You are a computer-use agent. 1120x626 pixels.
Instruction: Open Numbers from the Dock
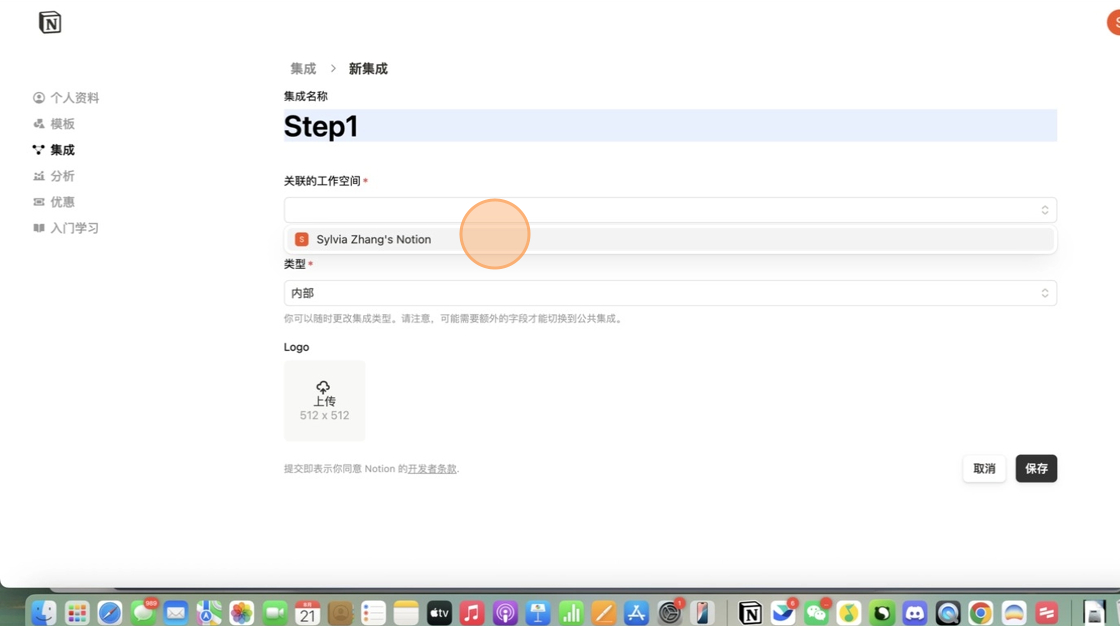click(x=571, y=612)
